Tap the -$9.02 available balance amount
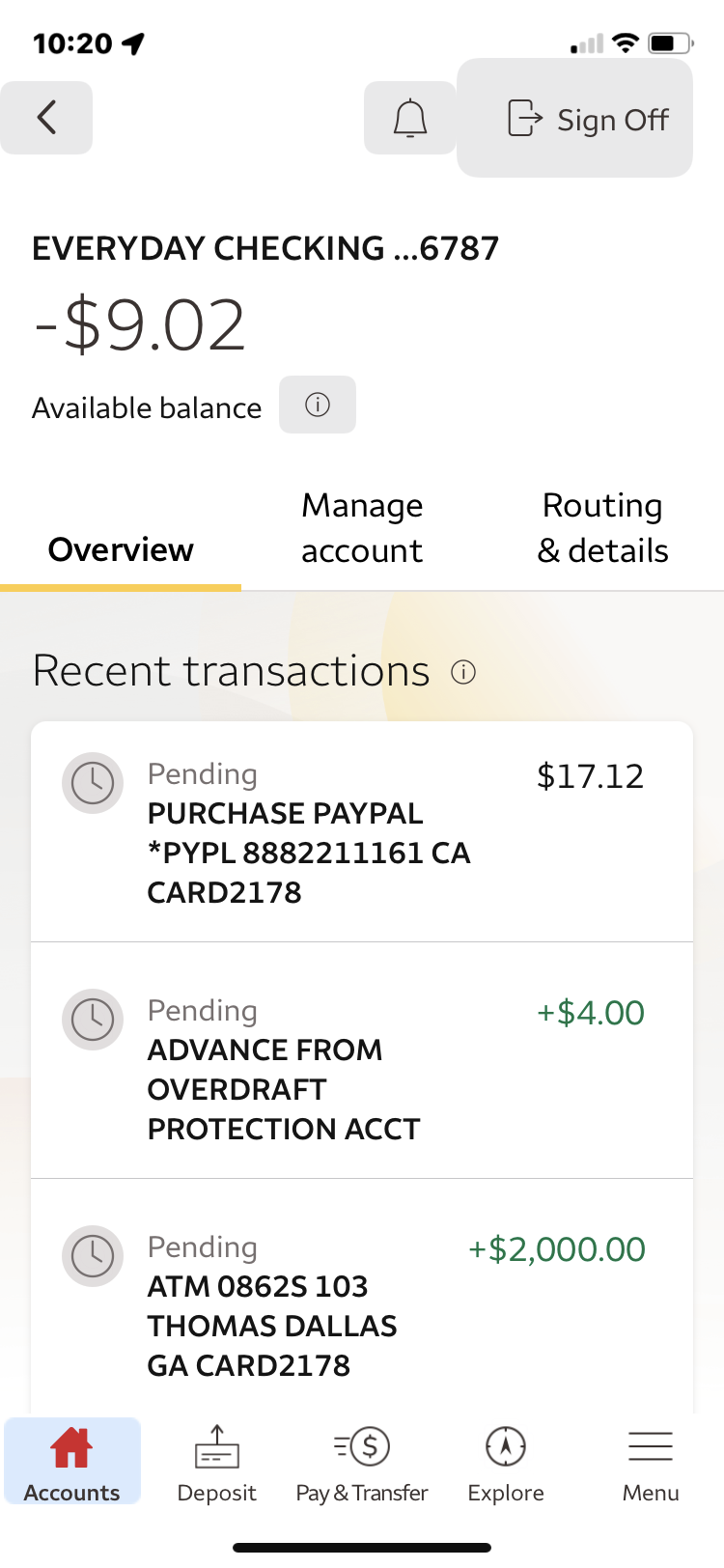The height and width of the screenshot is (1568, 724). (x=141, y=325)
